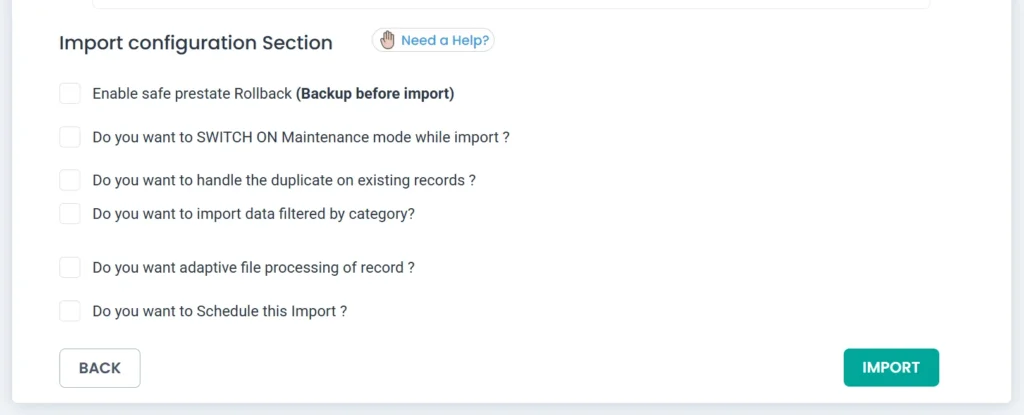Click the Maintenance mode while import question text

pyautogui.click(x=301, y=137)
